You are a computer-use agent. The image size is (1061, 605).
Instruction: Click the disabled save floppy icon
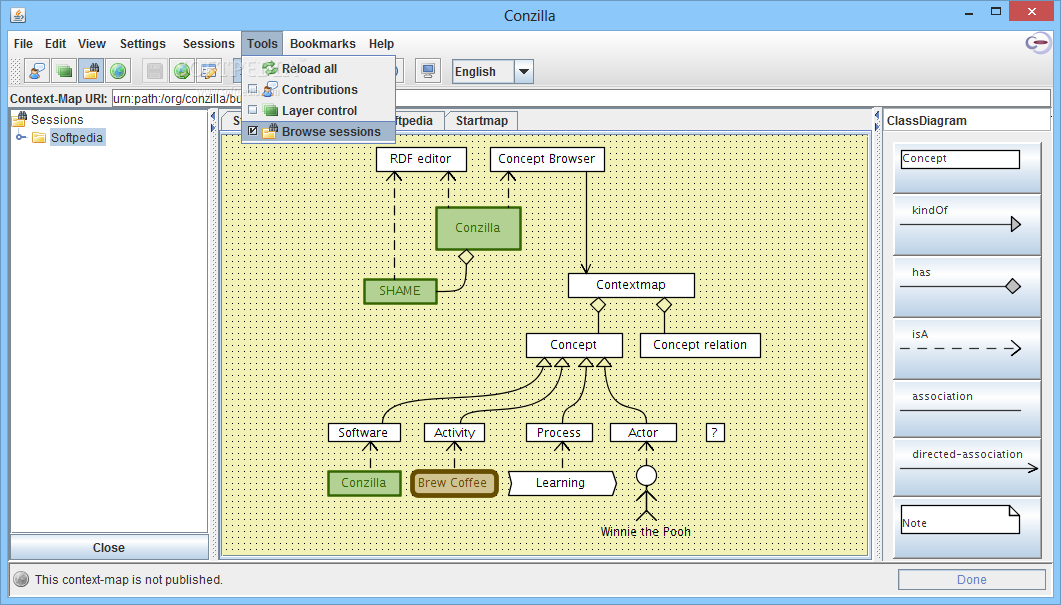point(155,71)
